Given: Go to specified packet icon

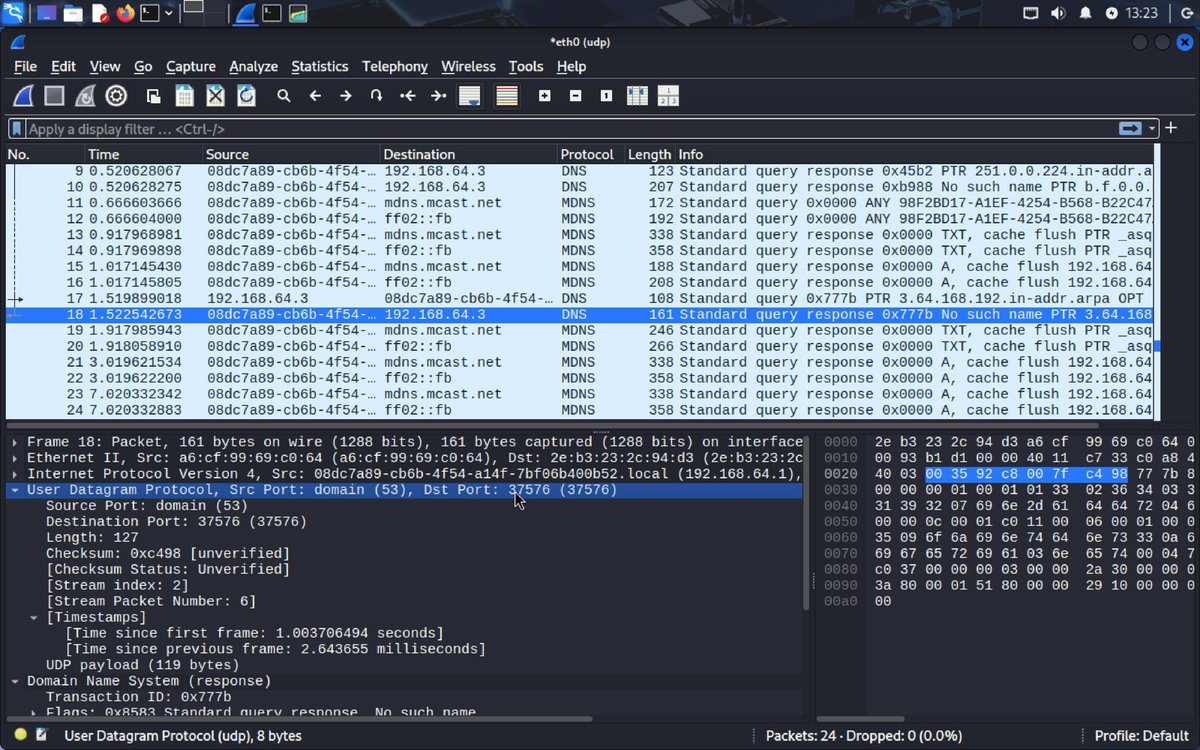Looking at the screenshot, I should click(376, 96).
